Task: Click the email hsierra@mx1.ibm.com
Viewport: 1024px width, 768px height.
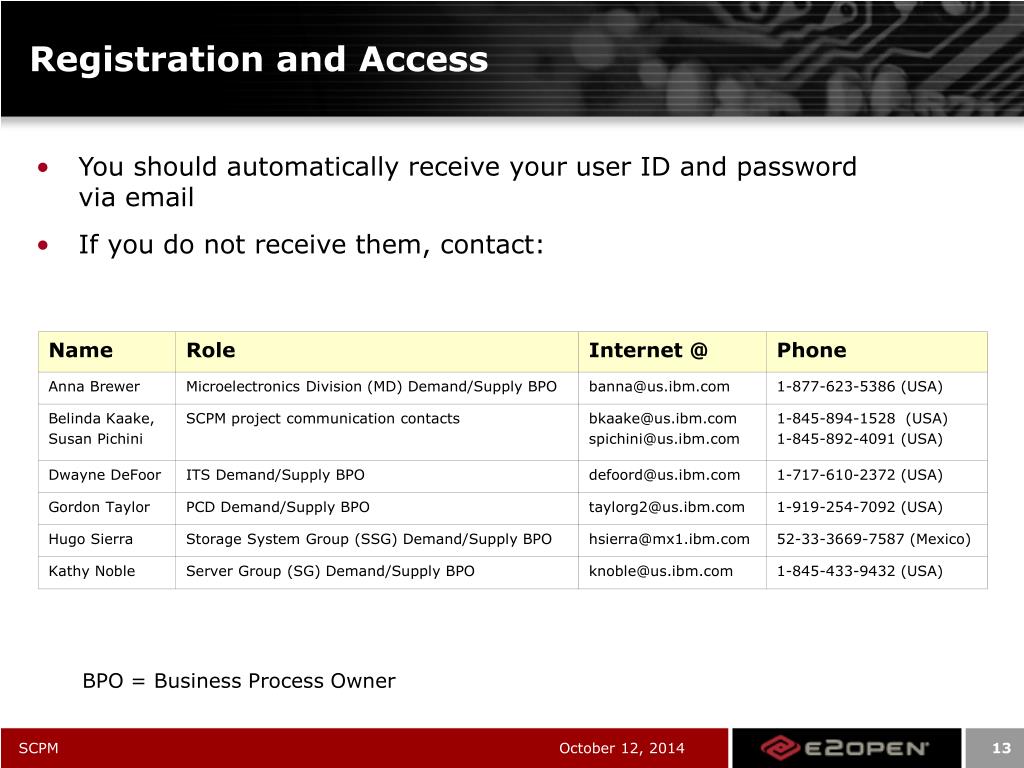Action: click(669, 539)
